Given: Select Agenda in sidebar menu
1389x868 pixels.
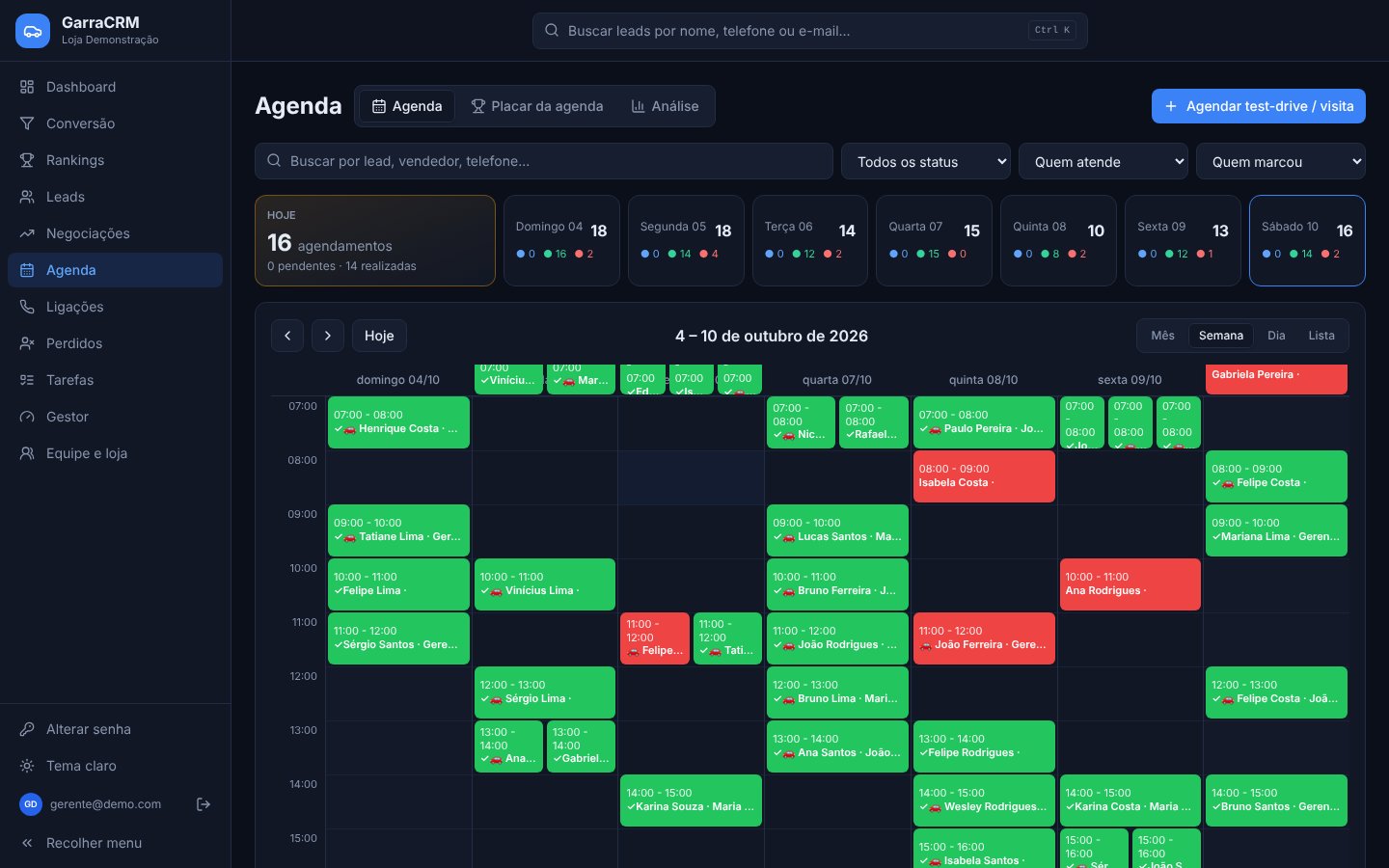Looking at the screenshot, I should [115, 270].
